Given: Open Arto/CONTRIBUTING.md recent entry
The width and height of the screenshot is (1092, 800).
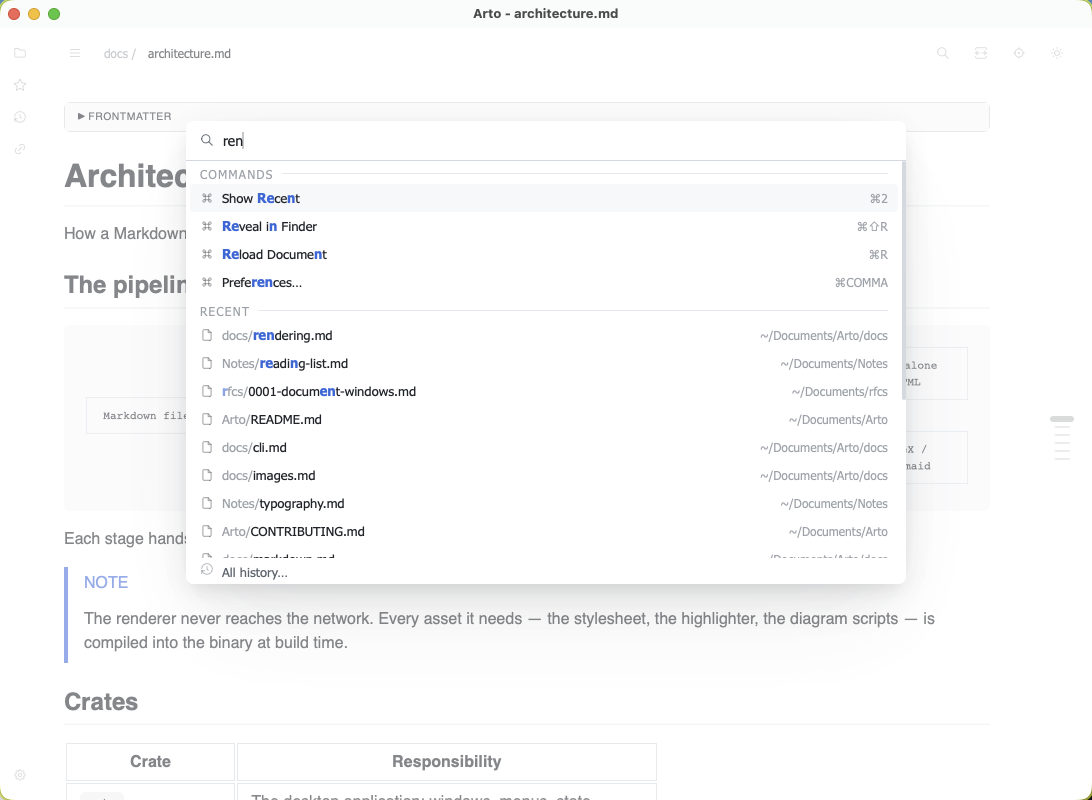Looking at the screenshot, I should (544, 531).
